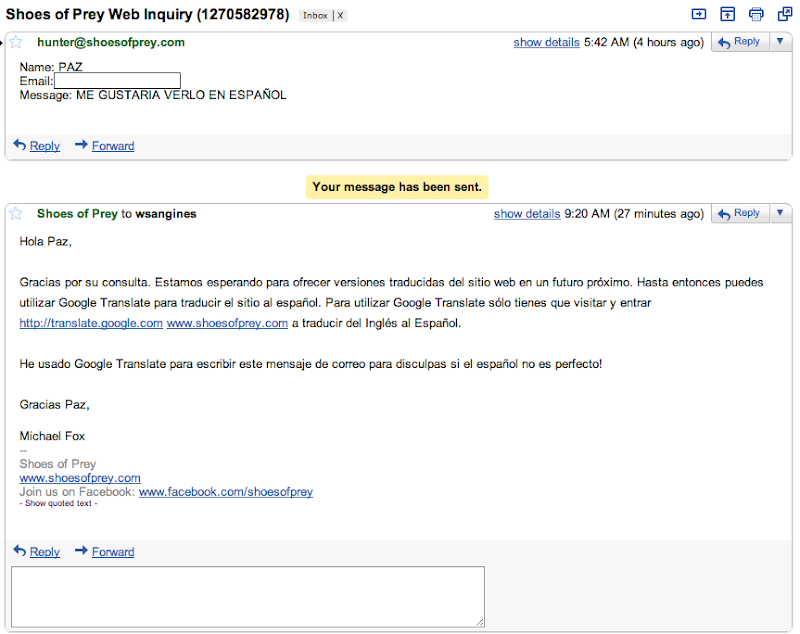Screen dimensions: 800x634
Task: Click the collapse all arrow icon at top right
Action: click(x=698, y=14)
